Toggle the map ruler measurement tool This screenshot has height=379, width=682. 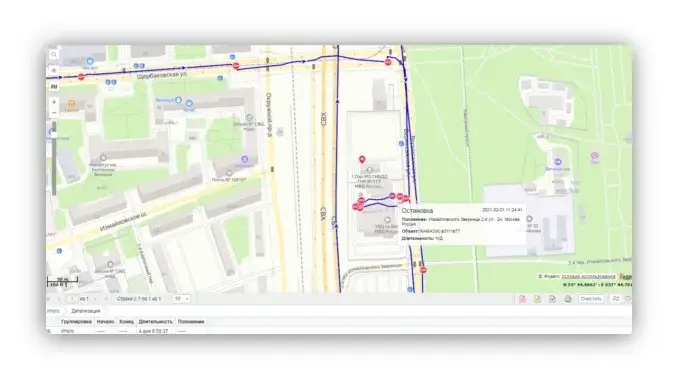tap(53, 87)
